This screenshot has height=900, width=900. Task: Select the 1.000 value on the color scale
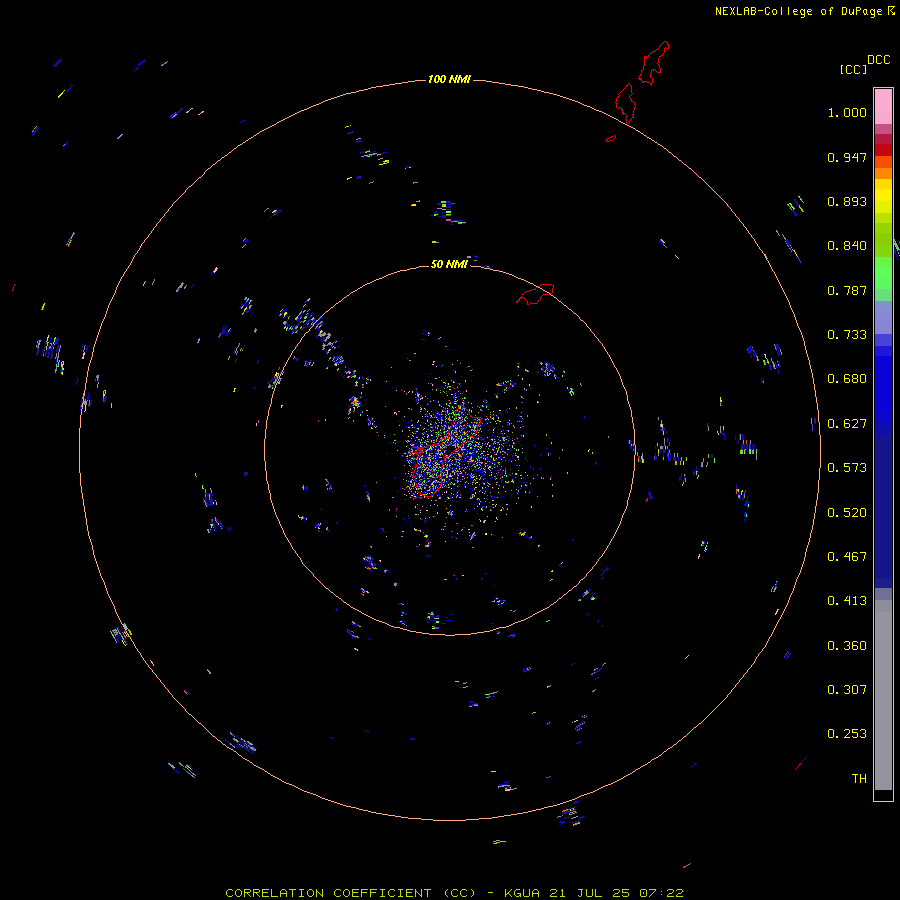click(x=847, y=112)
